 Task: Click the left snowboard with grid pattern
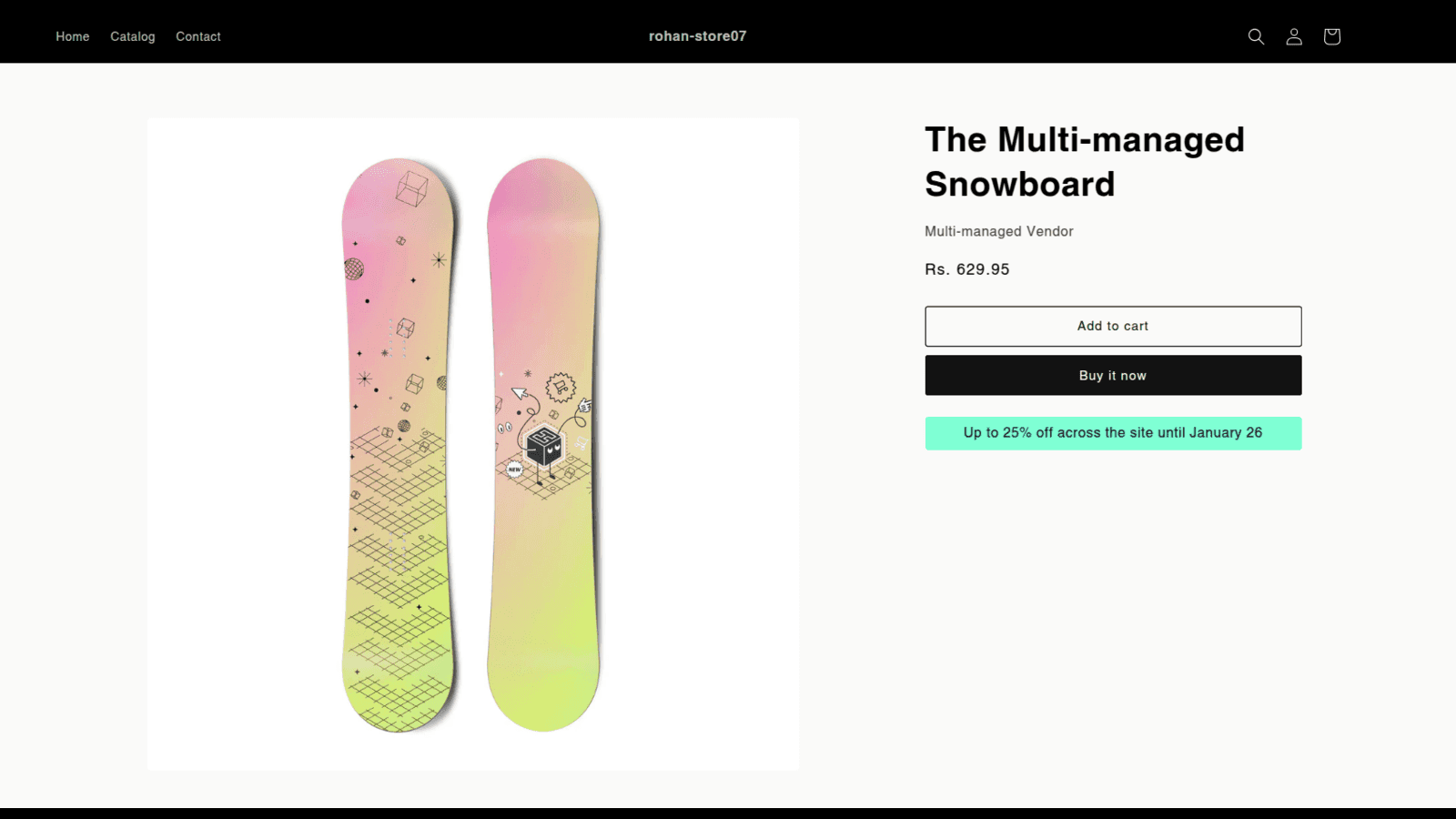tap(399, 546)
